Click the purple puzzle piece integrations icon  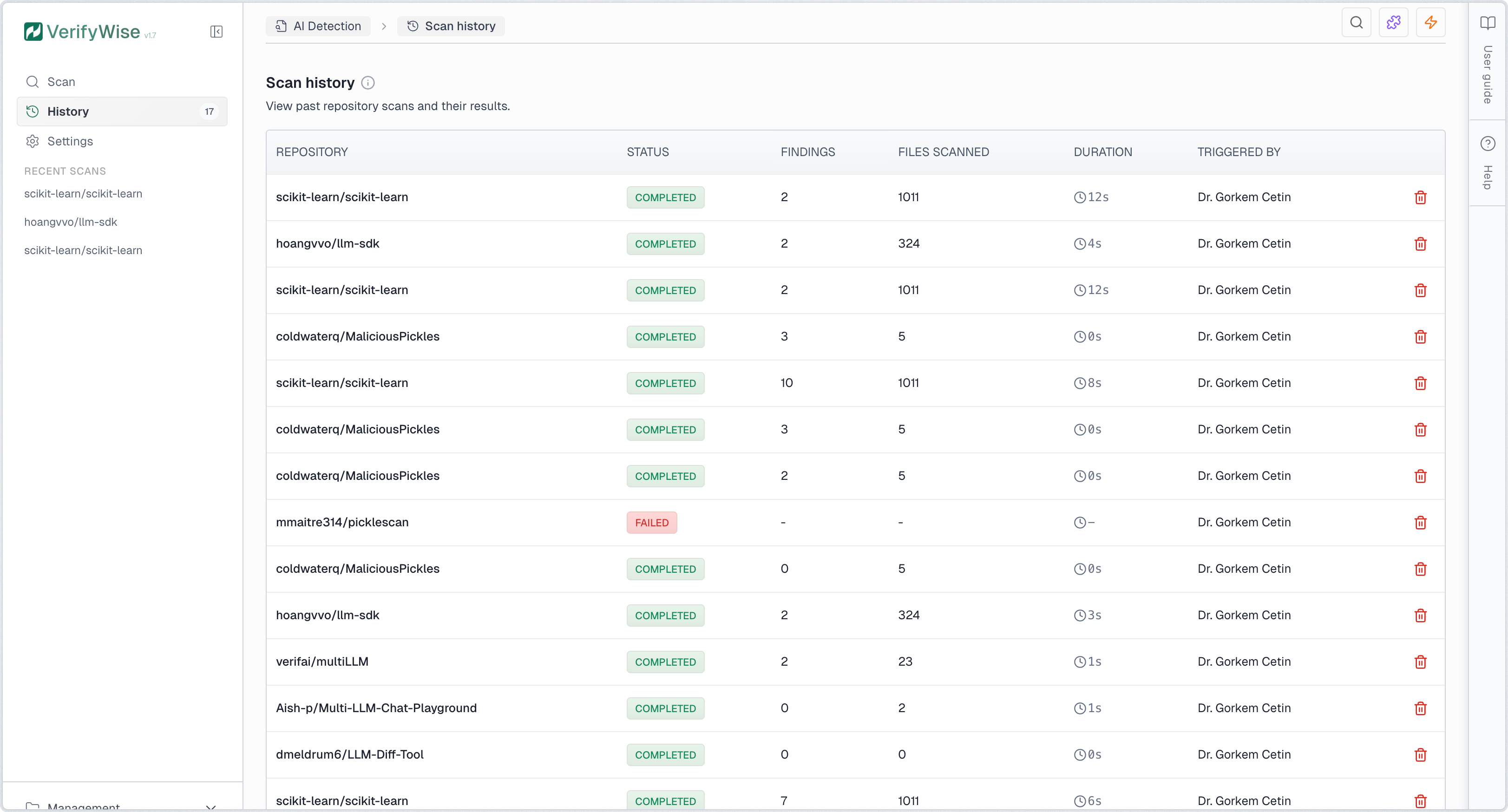tap(1394, 22)
